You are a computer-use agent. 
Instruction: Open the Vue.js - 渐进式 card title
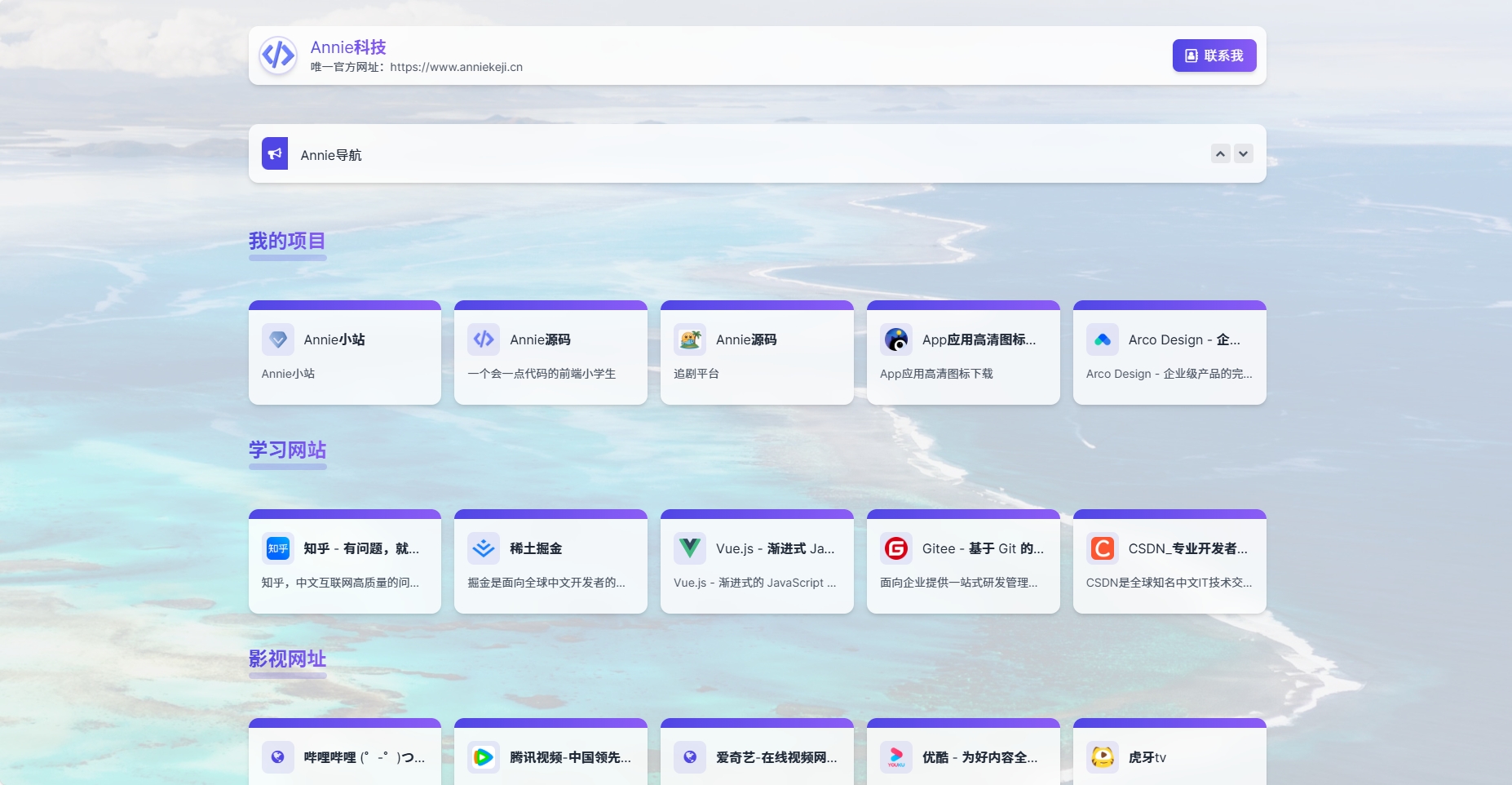(x=776, y=548)
